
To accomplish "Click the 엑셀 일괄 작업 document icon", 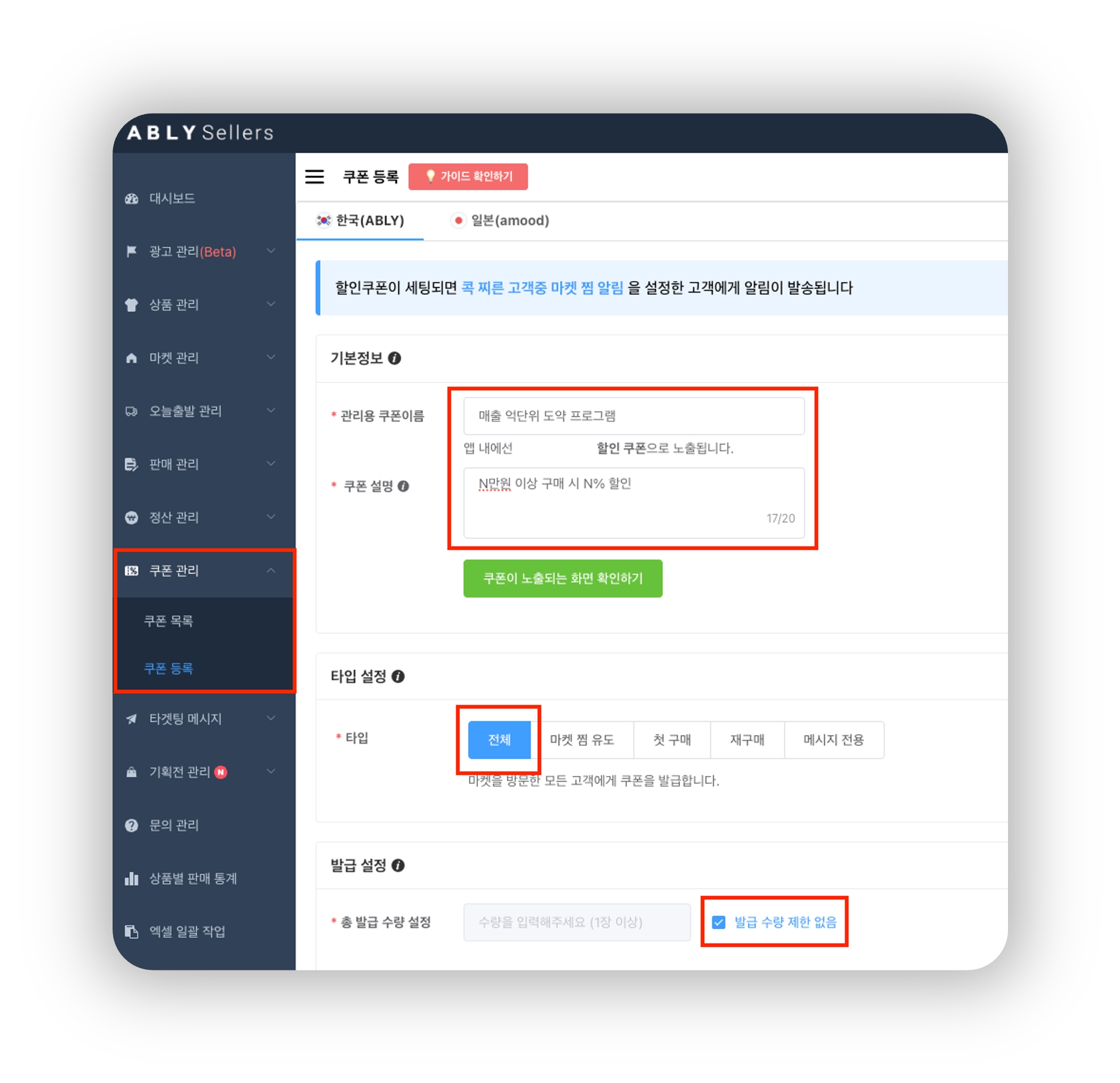I will (131, 931).
